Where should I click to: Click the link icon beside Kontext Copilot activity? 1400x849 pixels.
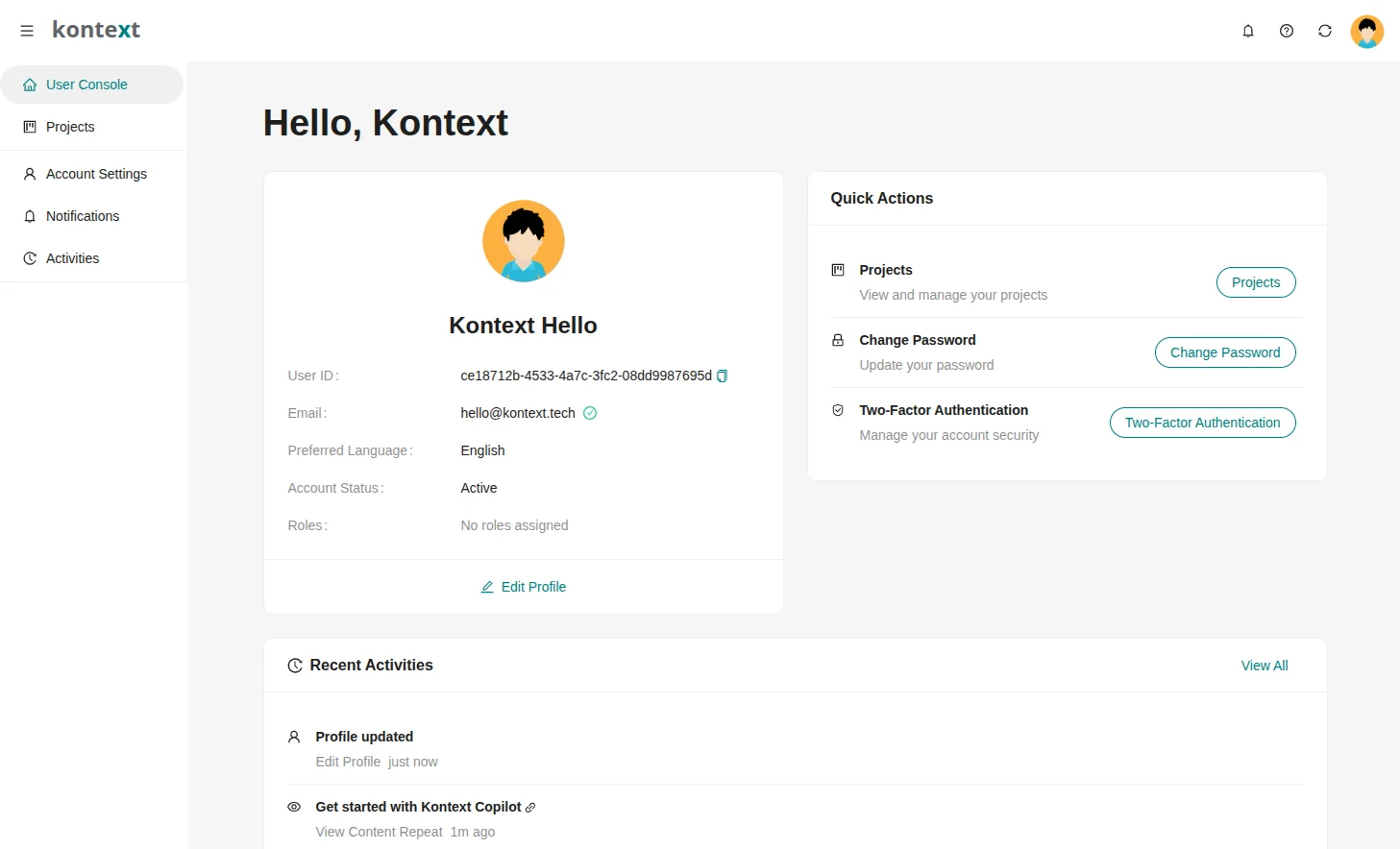(532, 807)
